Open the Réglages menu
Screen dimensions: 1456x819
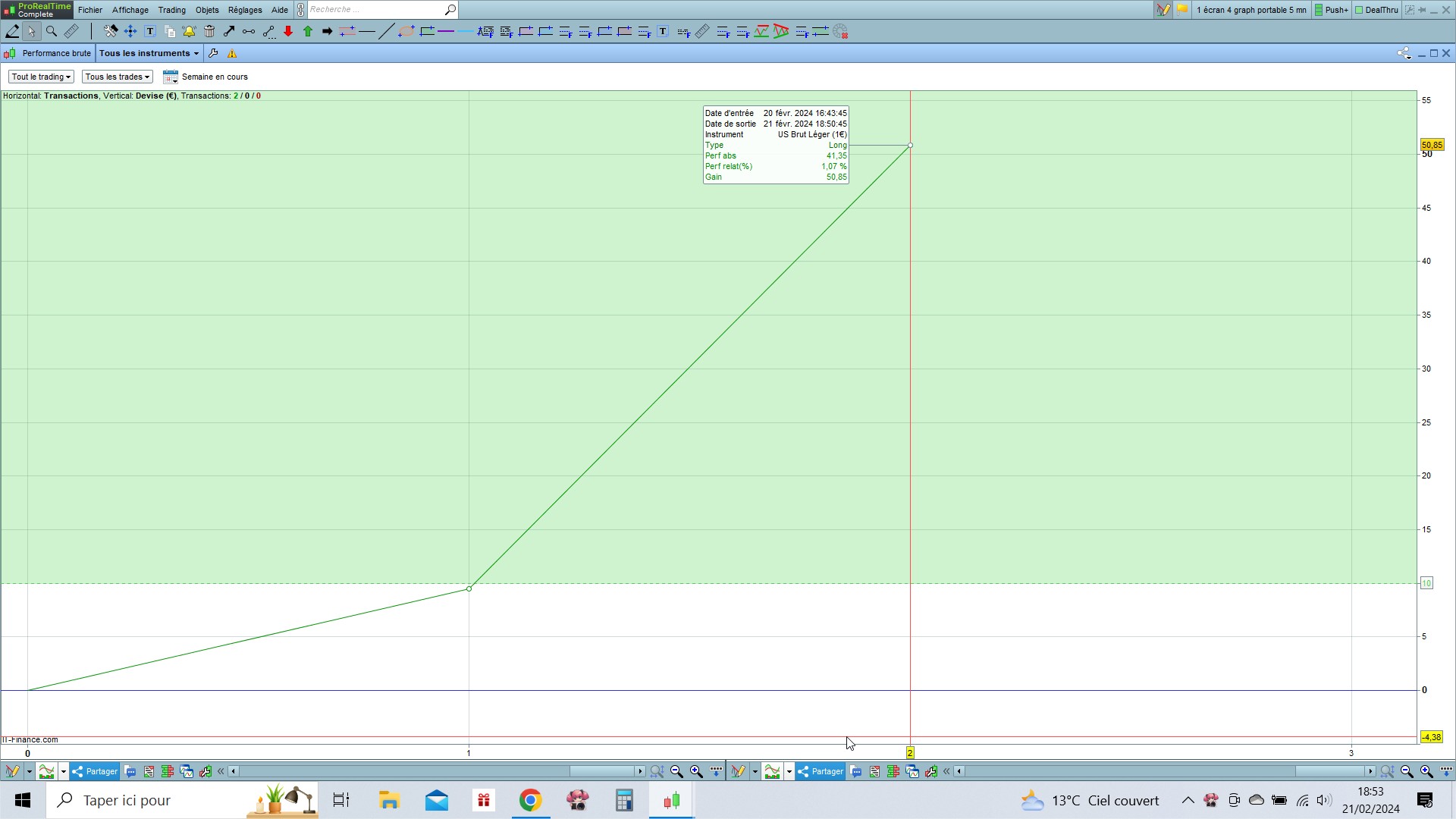[244, 10]
